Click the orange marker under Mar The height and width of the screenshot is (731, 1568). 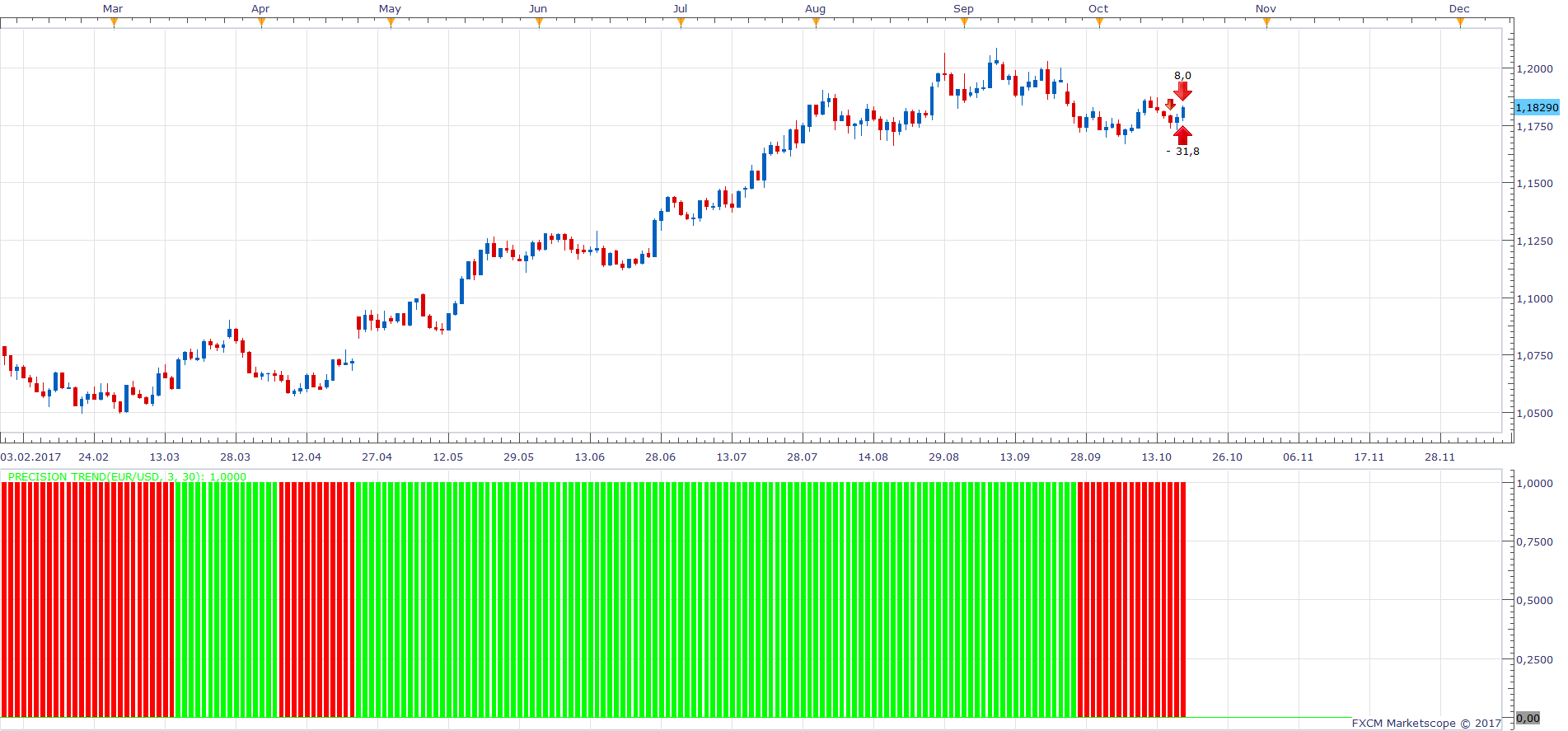click(x=114, y=23)
